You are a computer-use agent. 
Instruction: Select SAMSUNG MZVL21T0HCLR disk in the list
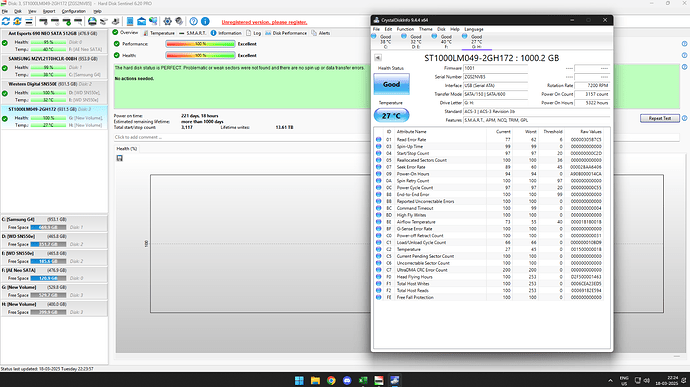[54, 66]
